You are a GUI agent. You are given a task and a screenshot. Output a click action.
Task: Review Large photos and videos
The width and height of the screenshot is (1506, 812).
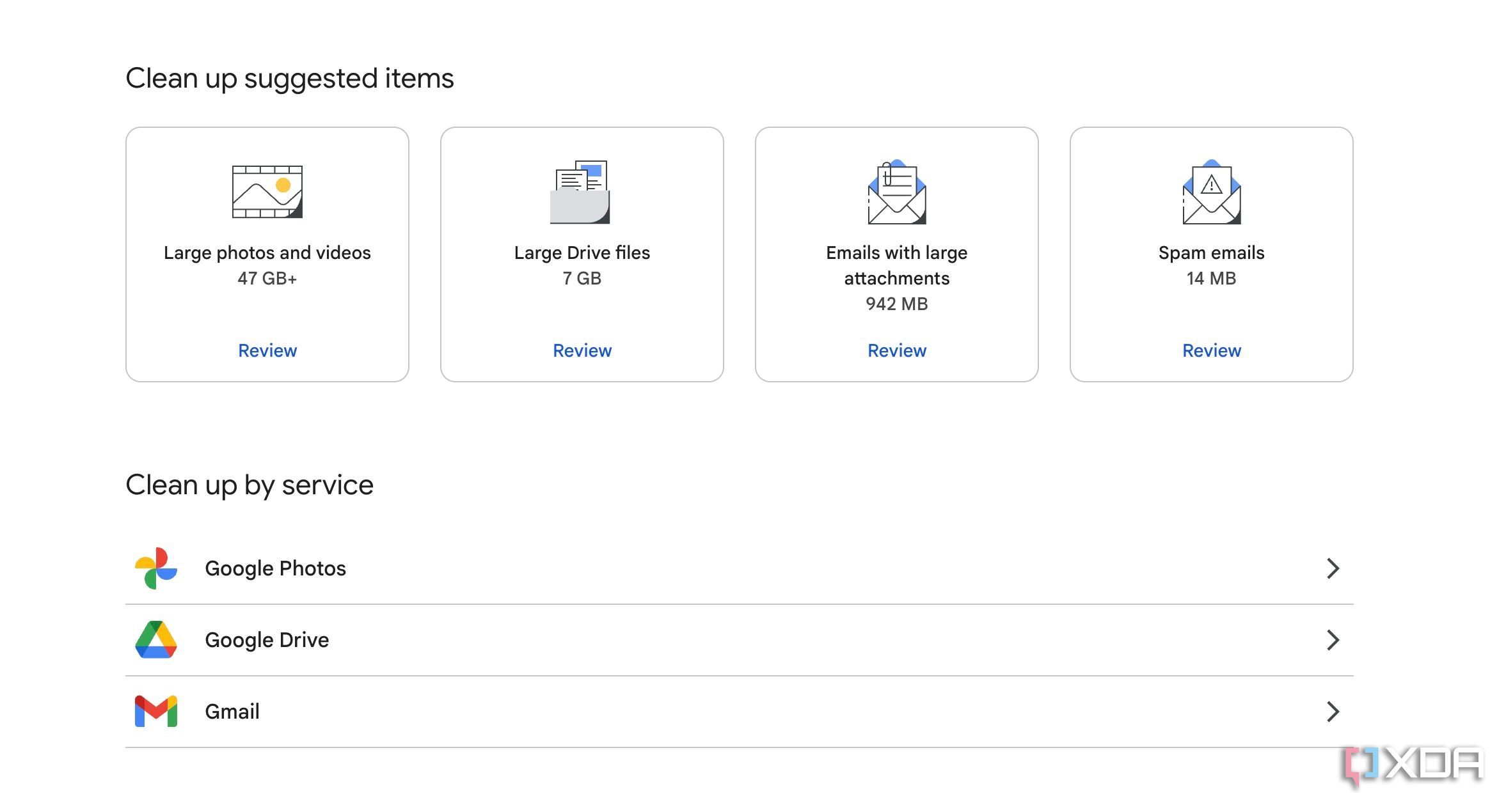267,350
